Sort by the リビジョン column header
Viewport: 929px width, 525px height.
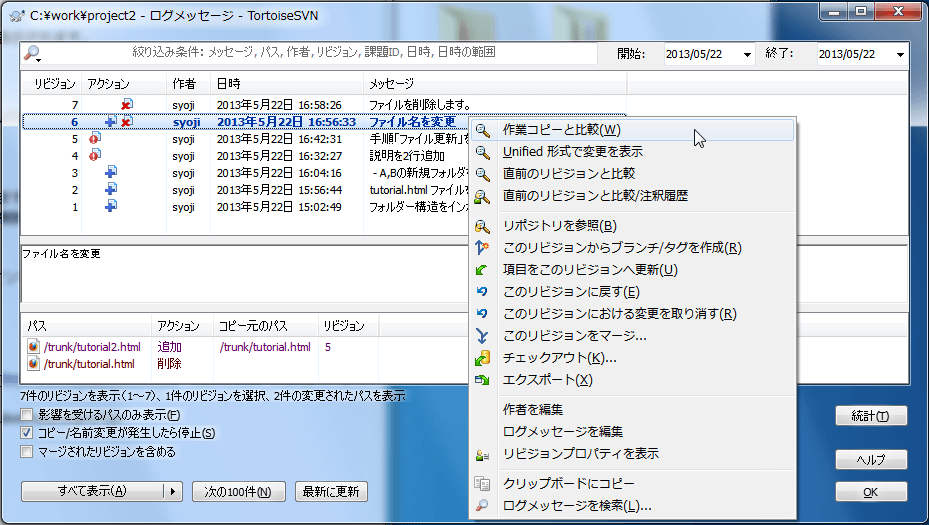pyautogui.click(x=52, y=84)
